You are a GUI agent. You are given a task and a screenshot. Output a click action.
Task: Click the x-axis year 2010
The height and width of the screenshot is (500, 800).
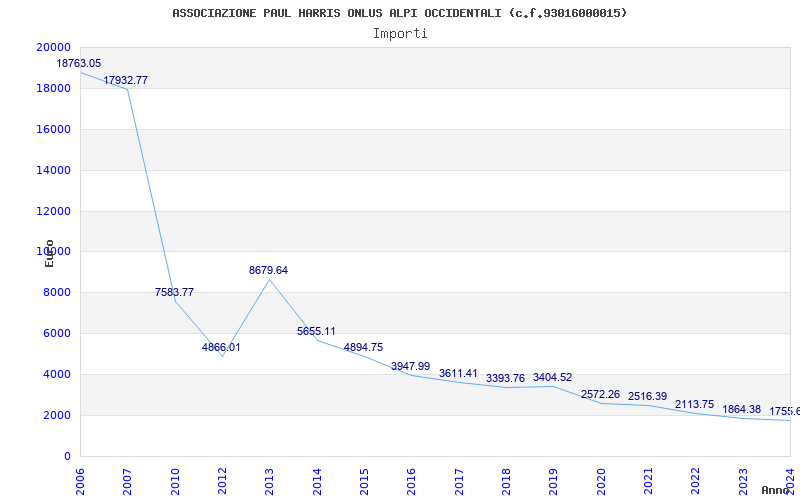tap(175, 482)
